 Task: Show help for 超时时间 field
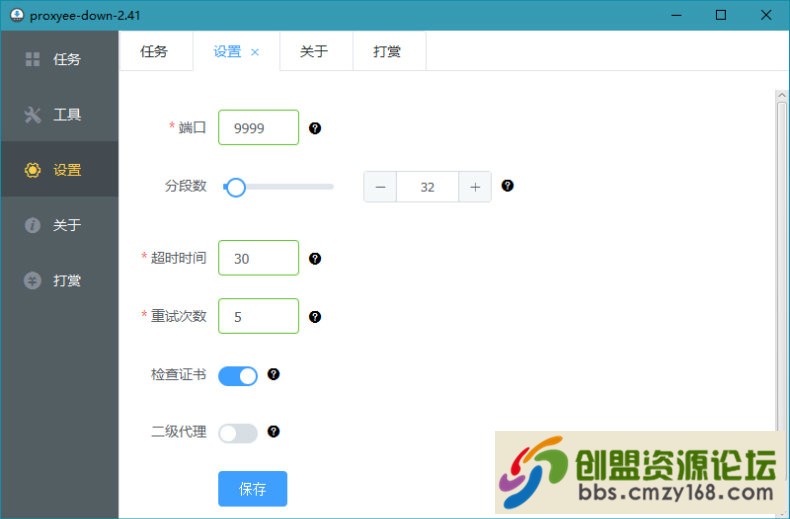[315, 258]
